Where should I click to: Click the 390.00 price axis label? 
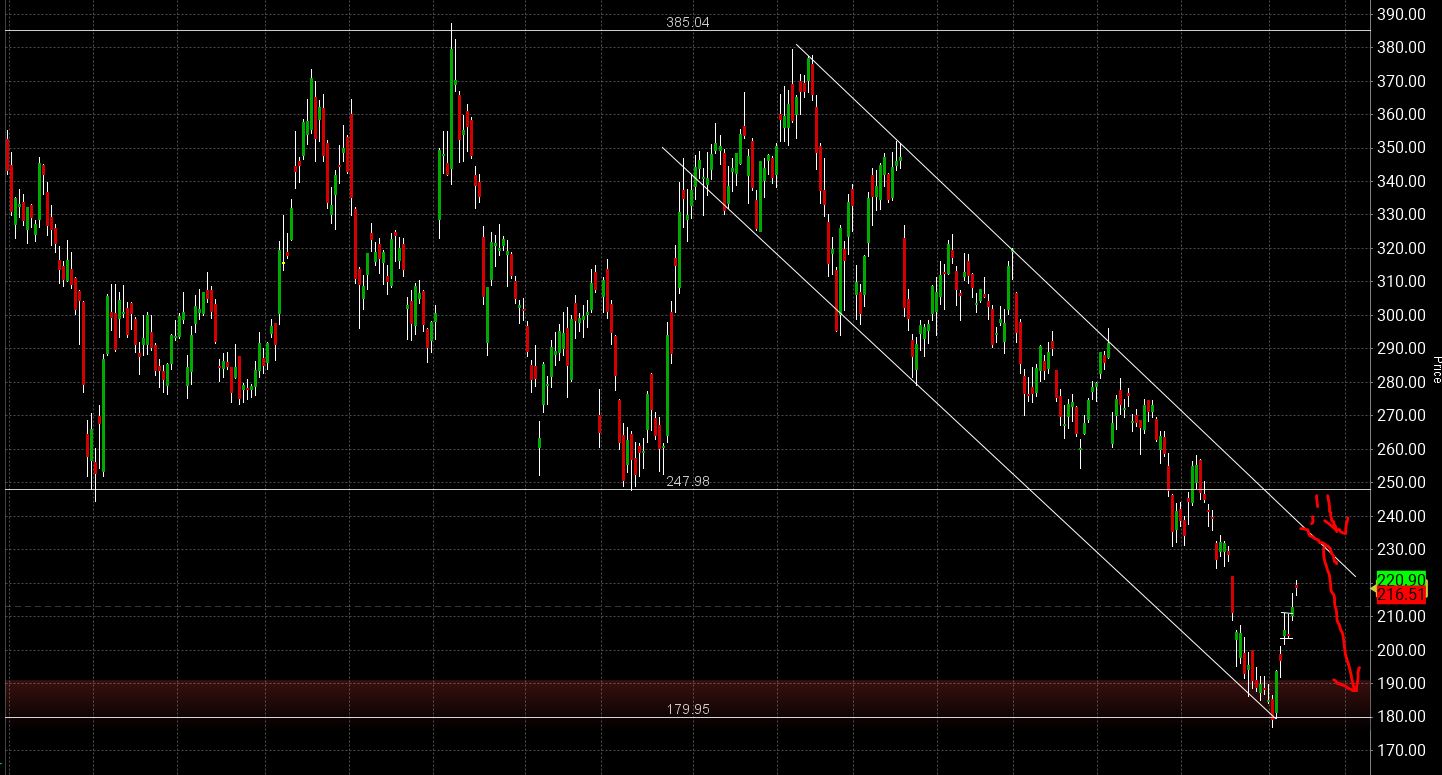1401,14
